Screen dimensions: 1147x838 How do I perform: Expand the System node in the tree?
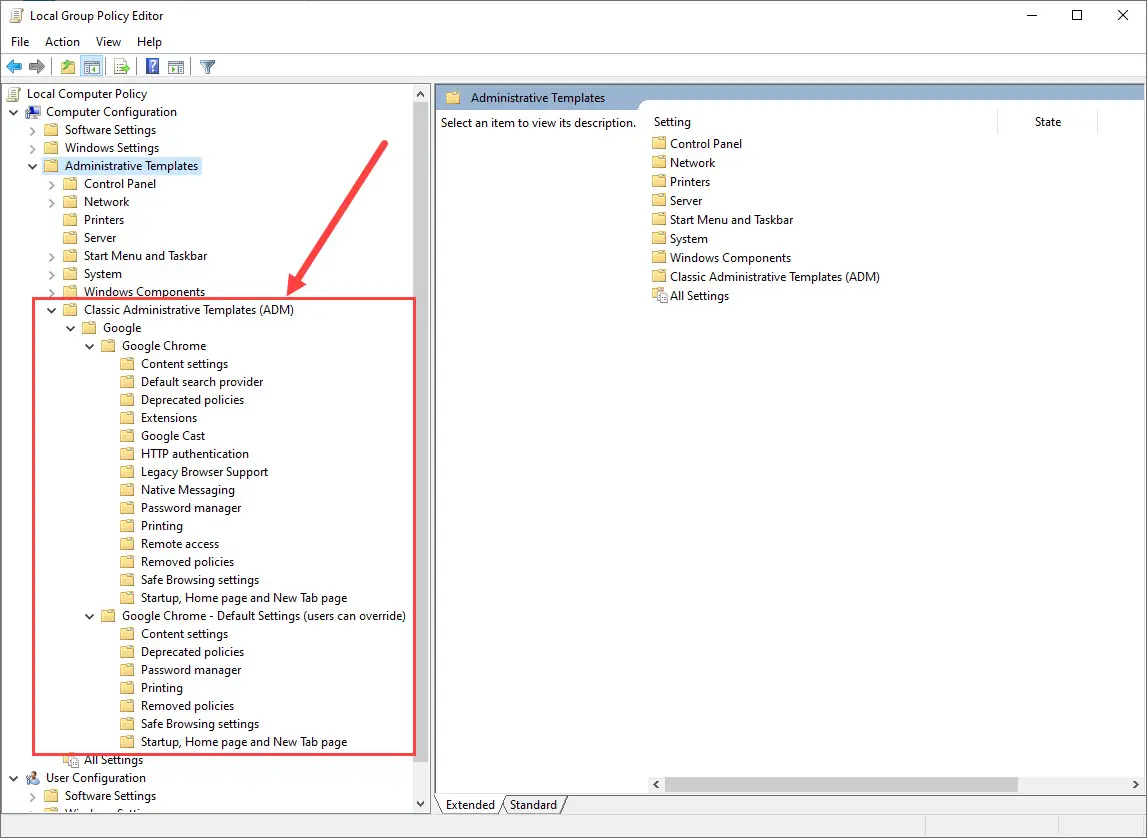coord(51,274)
